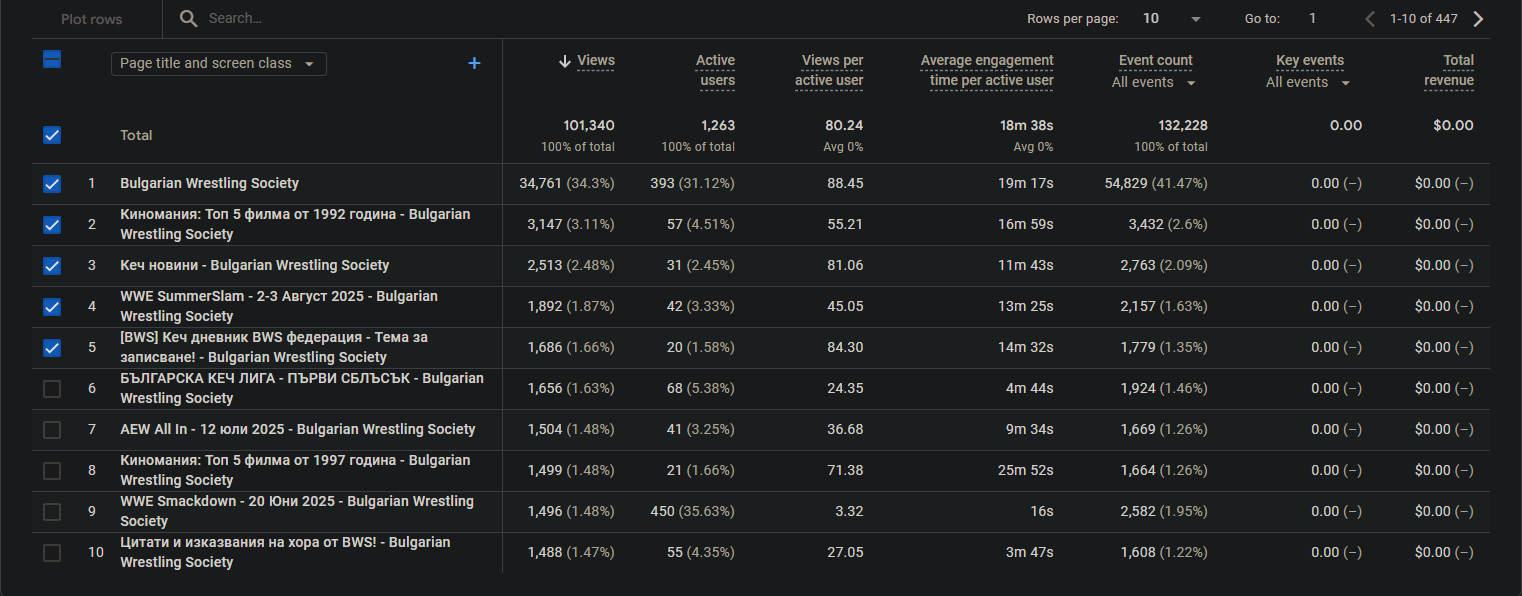Sort by Views per active user

[x=829, y=71]
